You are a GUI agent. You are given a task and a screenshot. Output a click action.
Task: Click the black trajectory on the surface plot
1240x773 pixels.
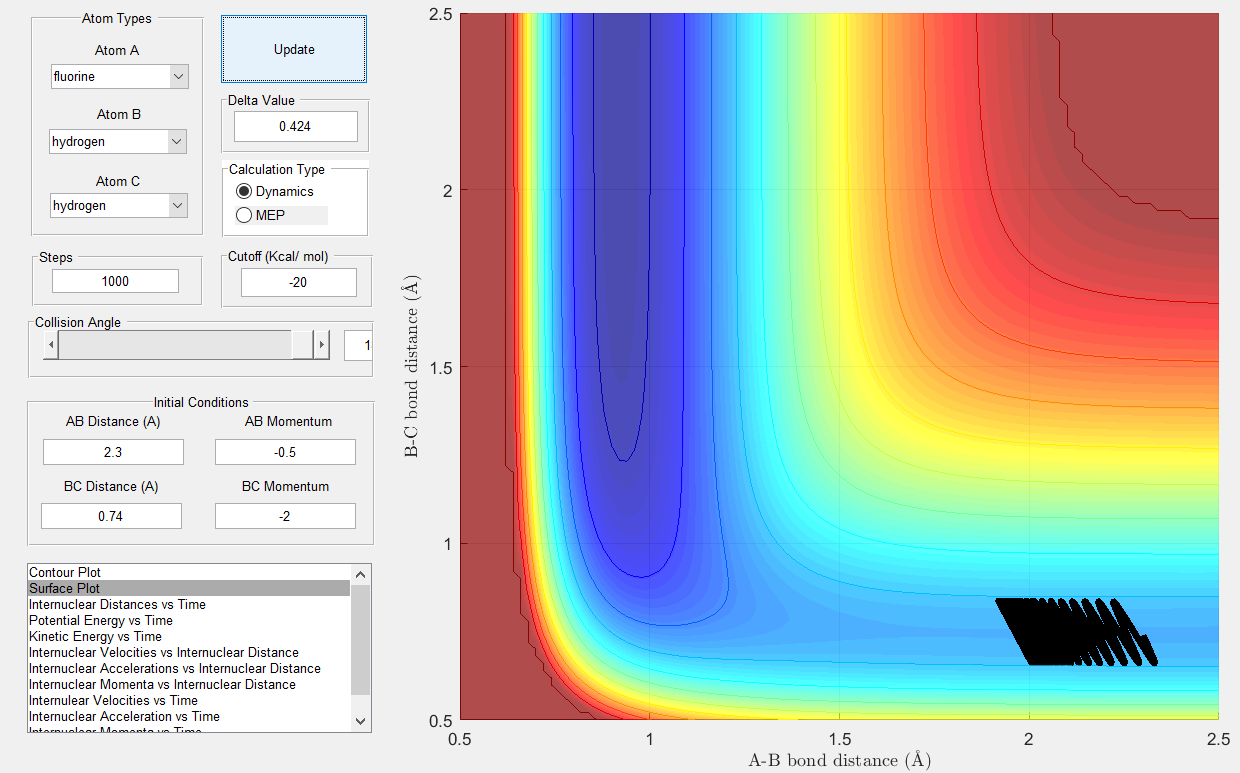tap(1075, 632)
